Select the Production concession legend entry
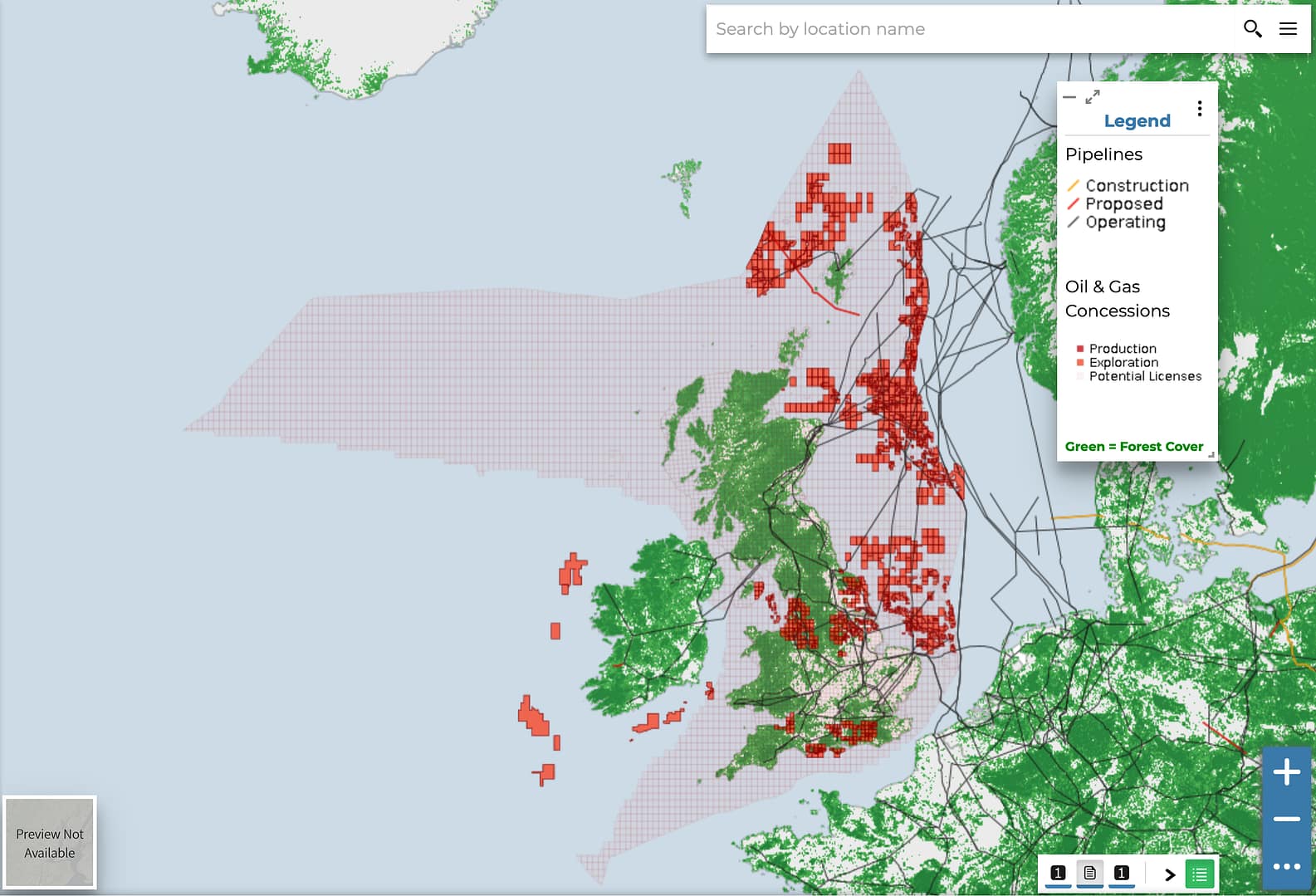Image resolution: width=1316 pixels, height=896 pixels. (1122, 349)
